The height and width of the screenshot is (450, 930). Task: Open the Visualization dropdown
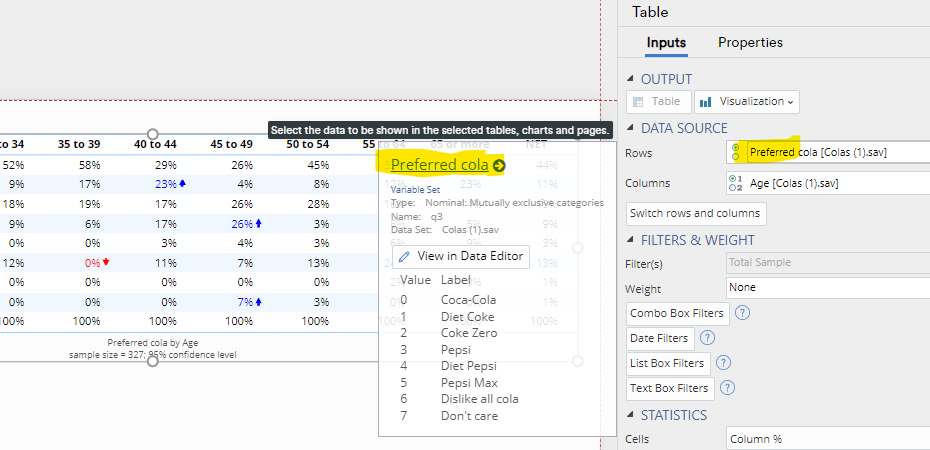(747, 101)
